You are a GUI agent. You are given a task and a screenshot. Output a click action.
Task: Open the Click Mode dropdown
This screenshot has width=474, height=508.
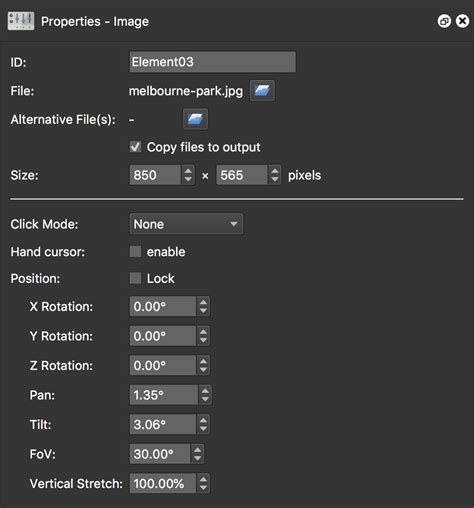(x=186, y=224)
